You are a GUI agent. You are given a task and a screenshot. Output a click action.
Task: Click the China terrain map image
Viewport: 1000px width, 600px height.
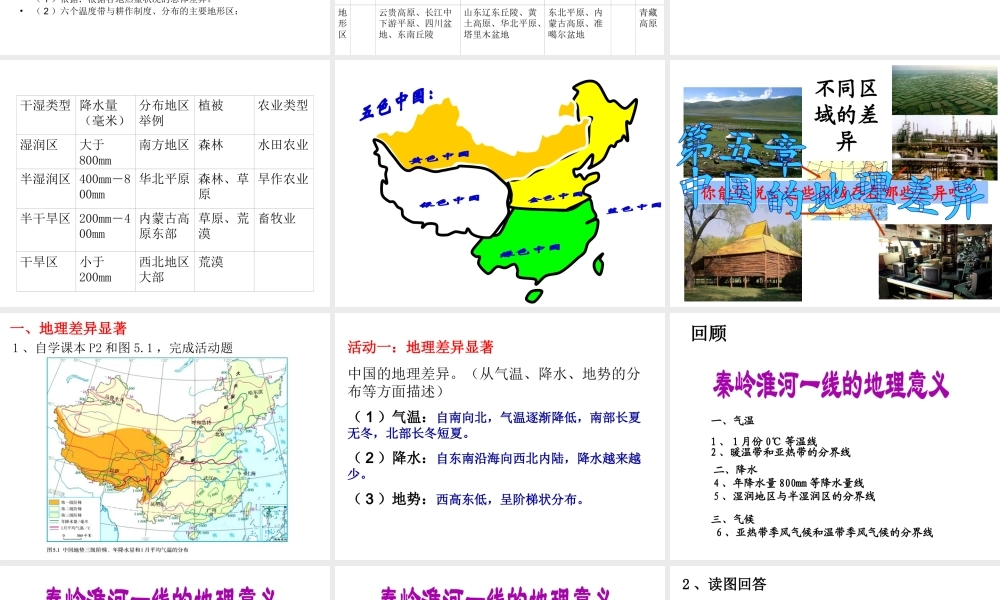(x=168, y=450)
